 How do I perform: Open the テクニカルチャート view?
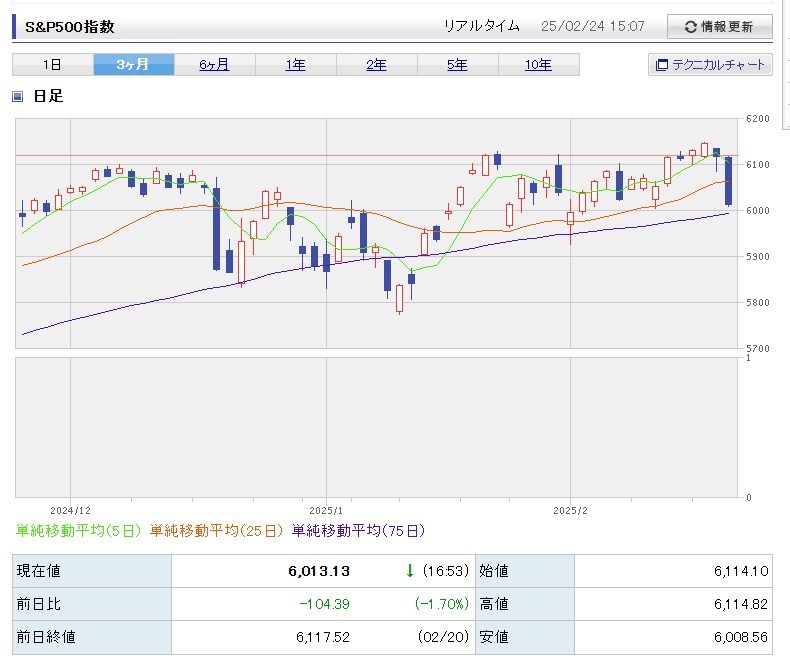[x=718, y=65]
